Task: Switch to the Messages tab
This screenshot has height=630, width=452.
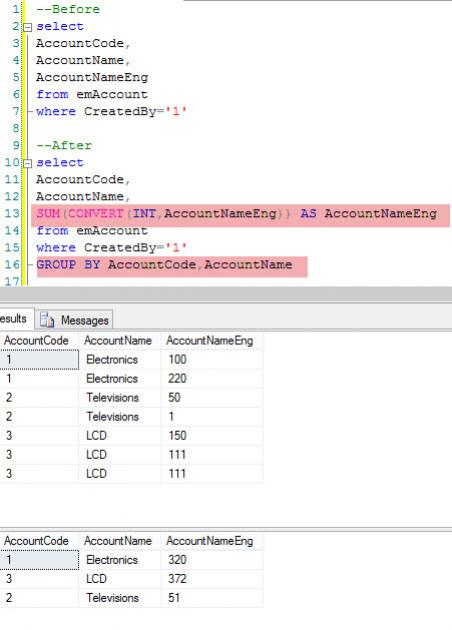Action: (76, 320)
